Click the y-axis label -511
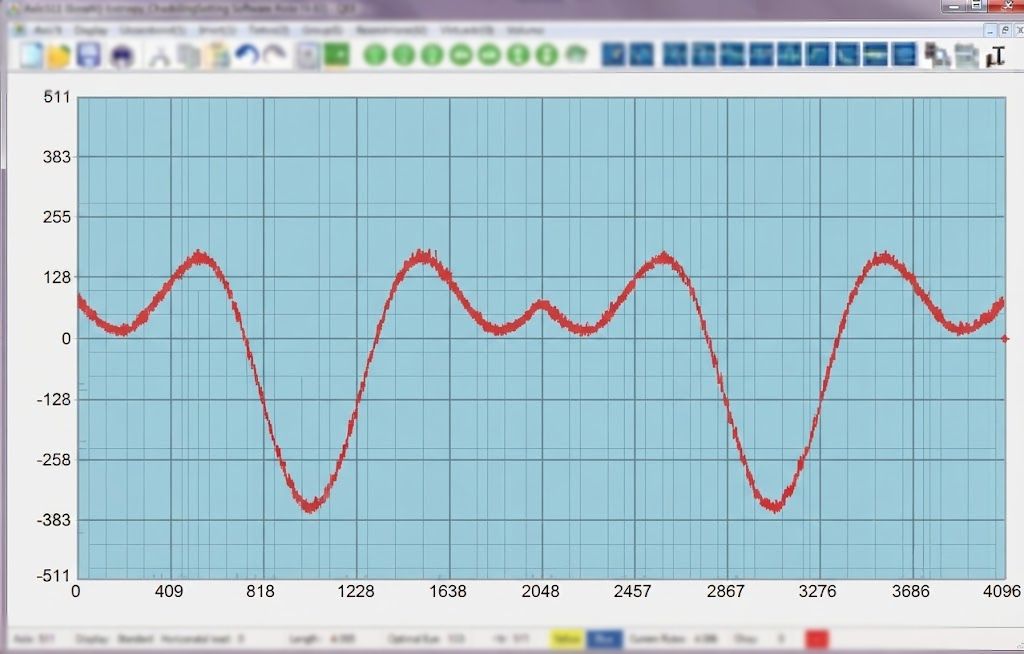 pyautogui.click(x=54, y=576)
